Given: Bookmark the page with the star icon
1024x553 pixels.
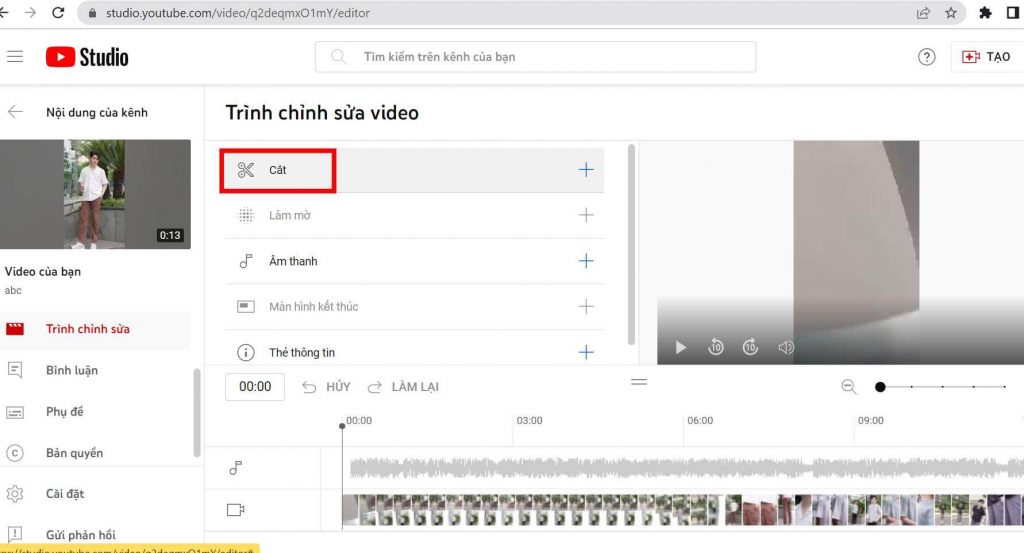Looking at the screenshot, I should [x=952, y=12].
